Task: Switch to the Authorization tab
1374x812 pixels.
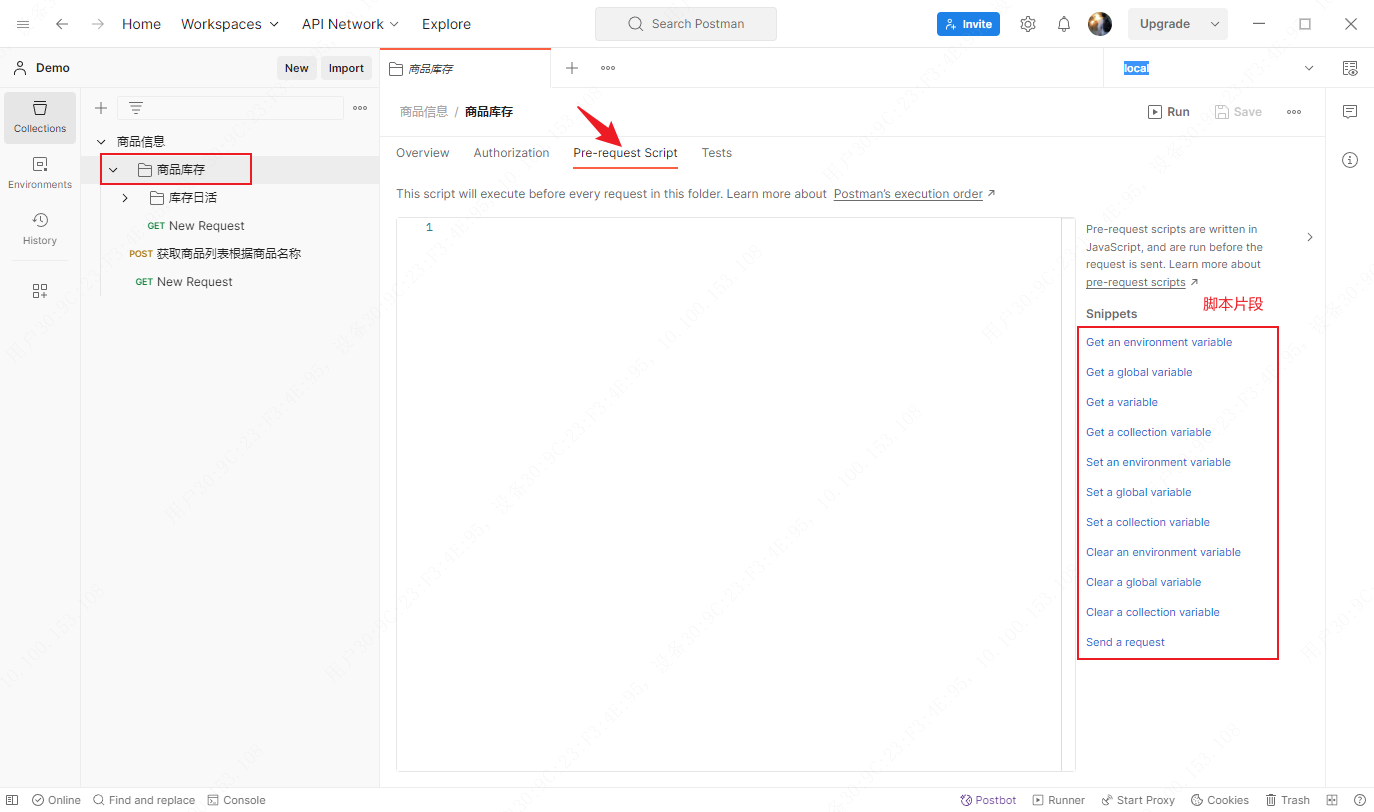Action: tap(511, 153)
